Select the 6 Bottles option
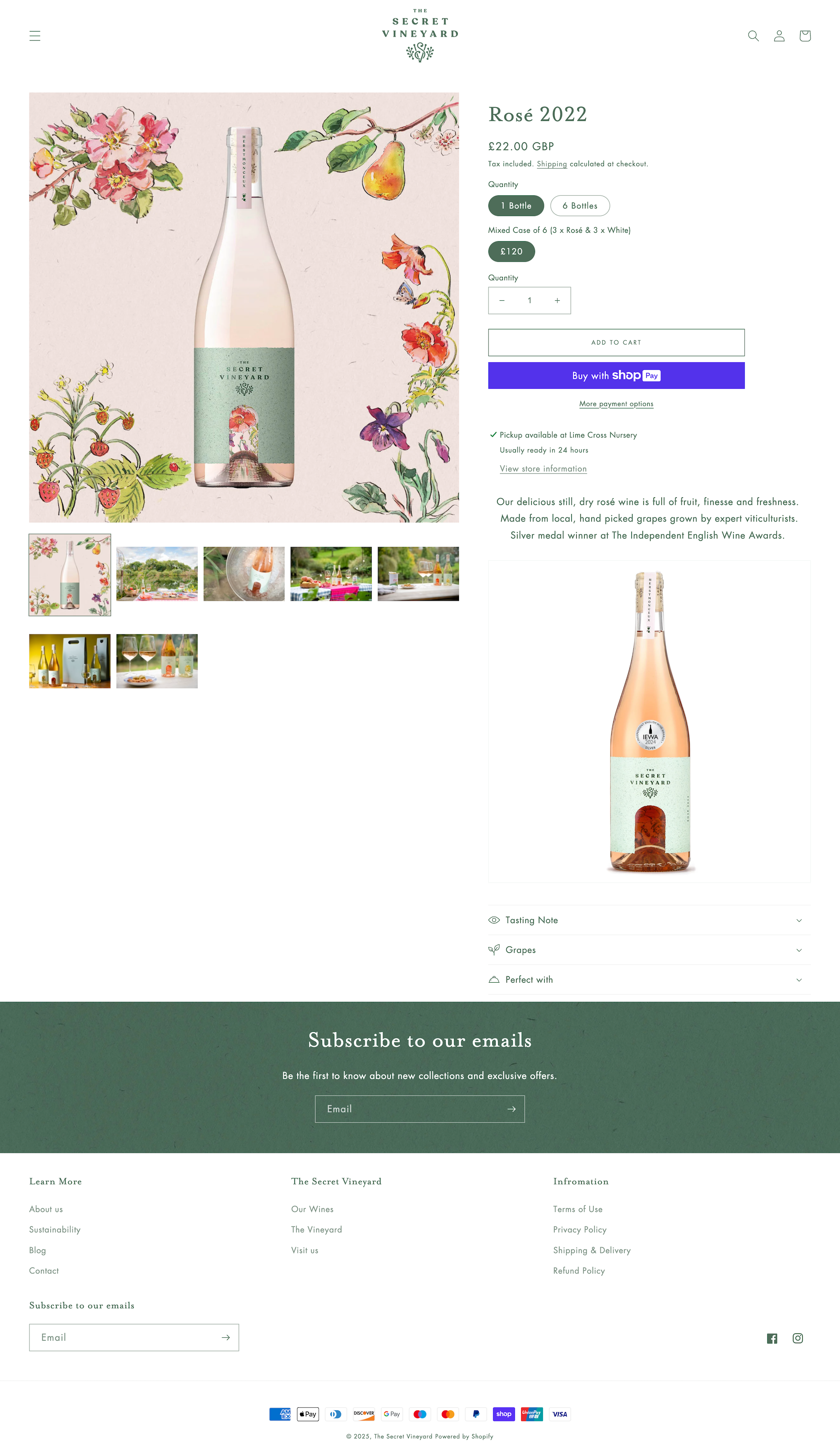This screenshot has height=1449, width=840. click(580, 206)
